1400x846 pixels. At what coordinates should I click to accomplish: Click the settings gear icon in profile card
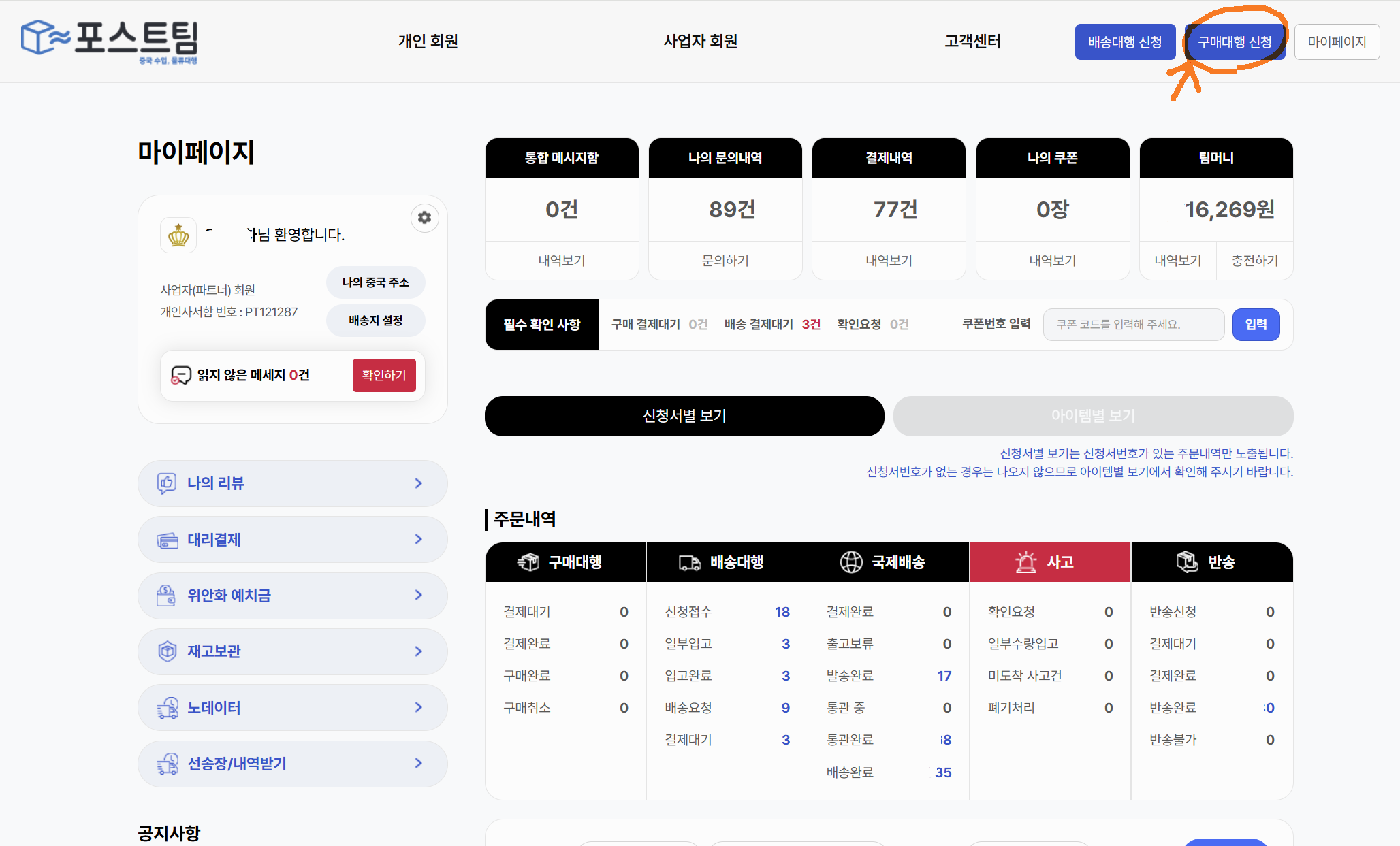424,218
